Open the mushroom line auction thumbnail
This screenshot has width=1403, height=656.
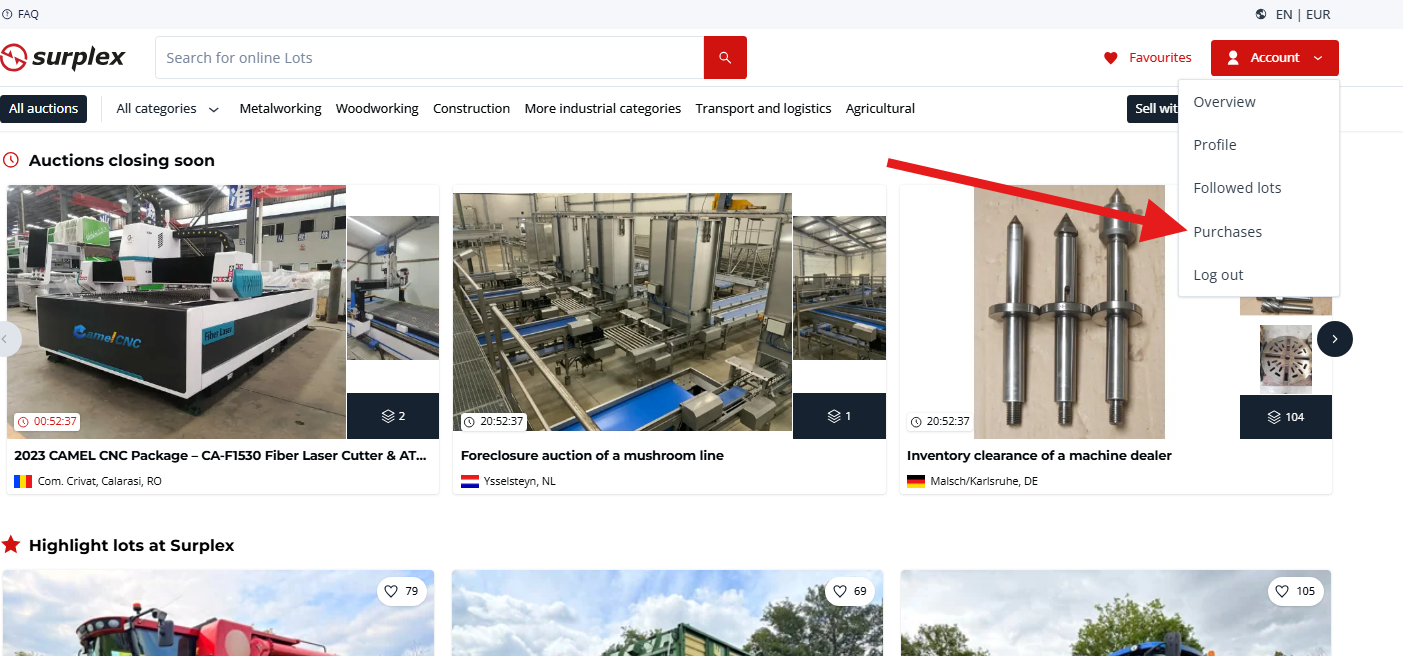[x=622, y=312]
